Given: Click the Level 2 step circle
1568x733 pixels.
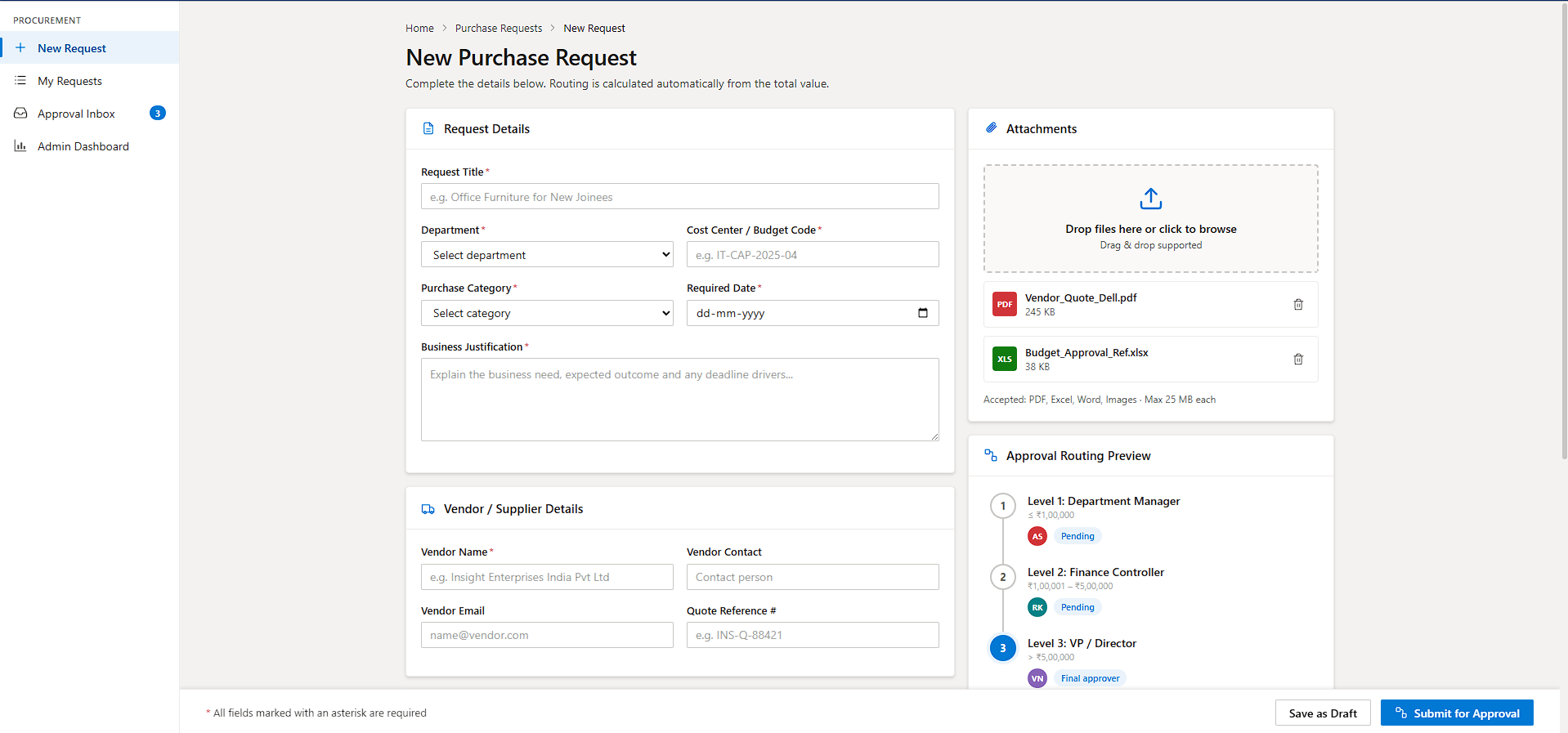Looking at the screenshot, I should pyautogui.click(x=1003, y=577).
